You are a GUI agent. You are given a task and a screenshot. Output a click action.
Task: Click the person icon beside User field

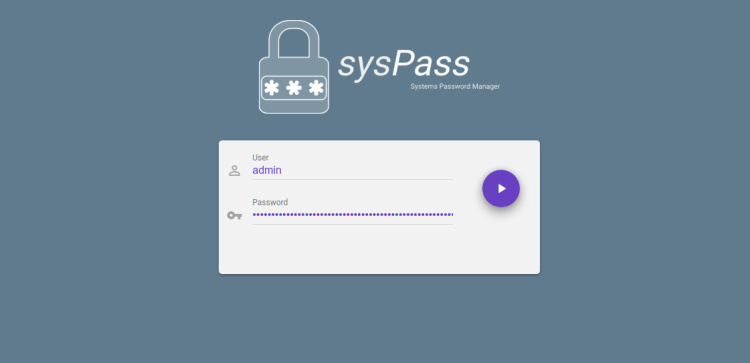tap(234, 170)
